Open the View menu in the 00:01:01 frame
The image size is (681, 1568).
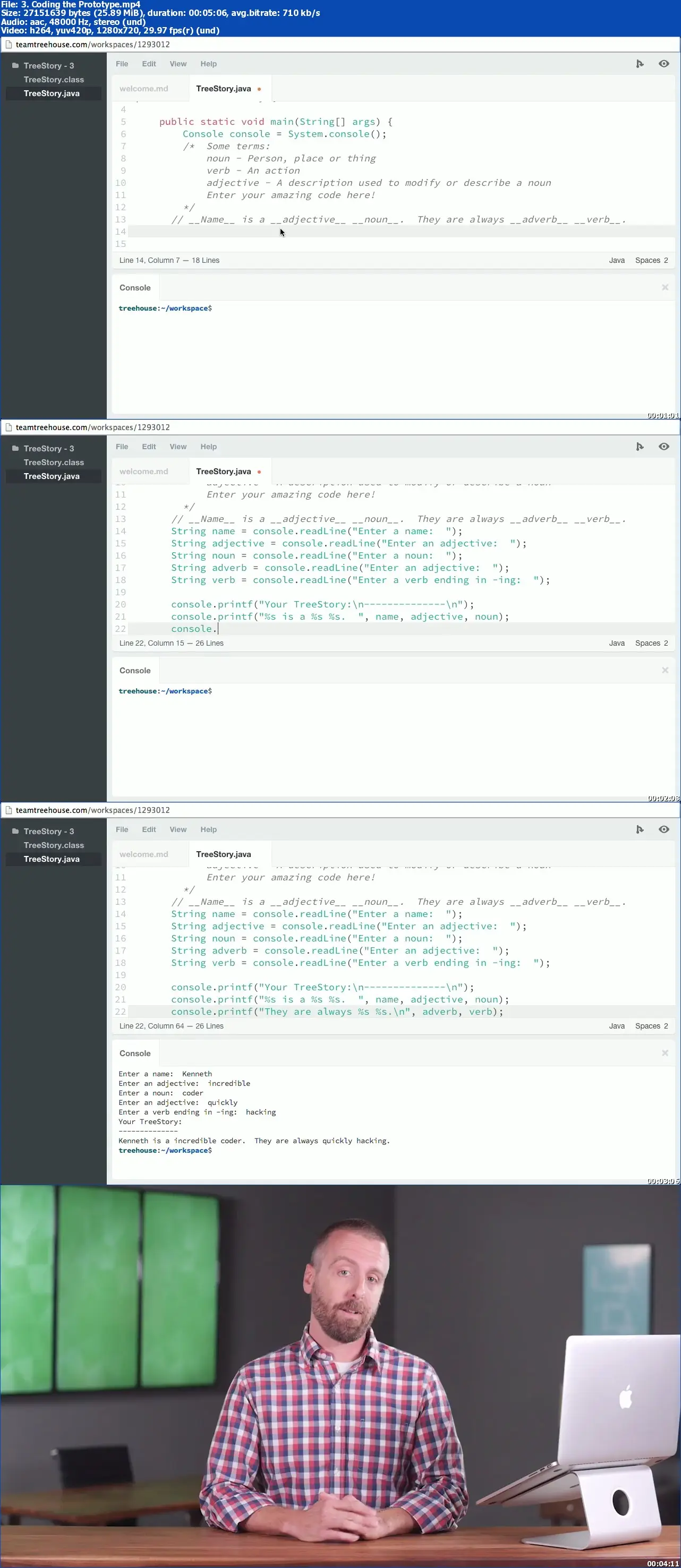[x=178, y=64]
